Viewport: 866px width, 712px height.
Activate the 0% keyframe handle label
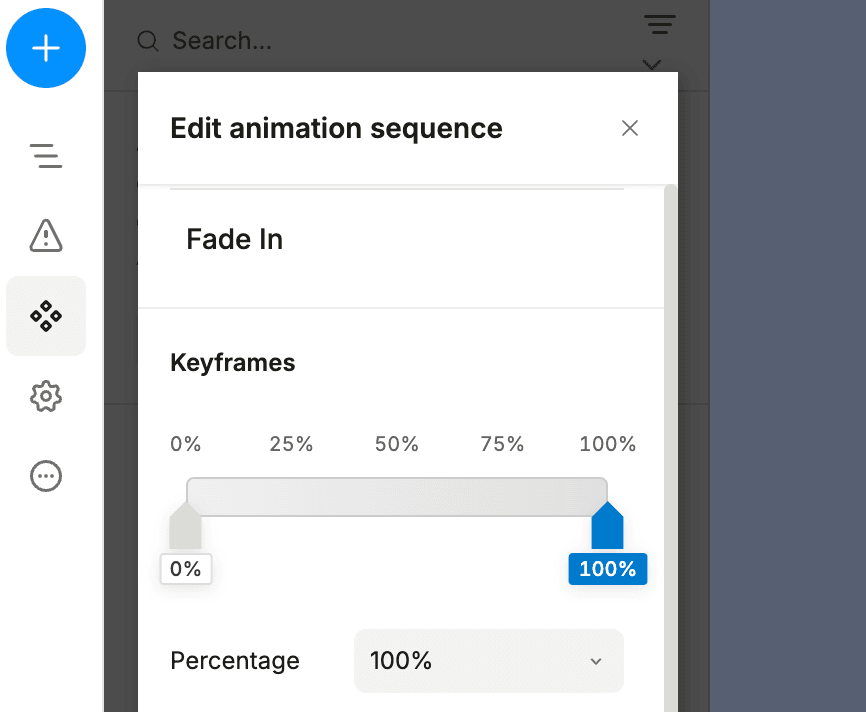[x=185, y=569]
